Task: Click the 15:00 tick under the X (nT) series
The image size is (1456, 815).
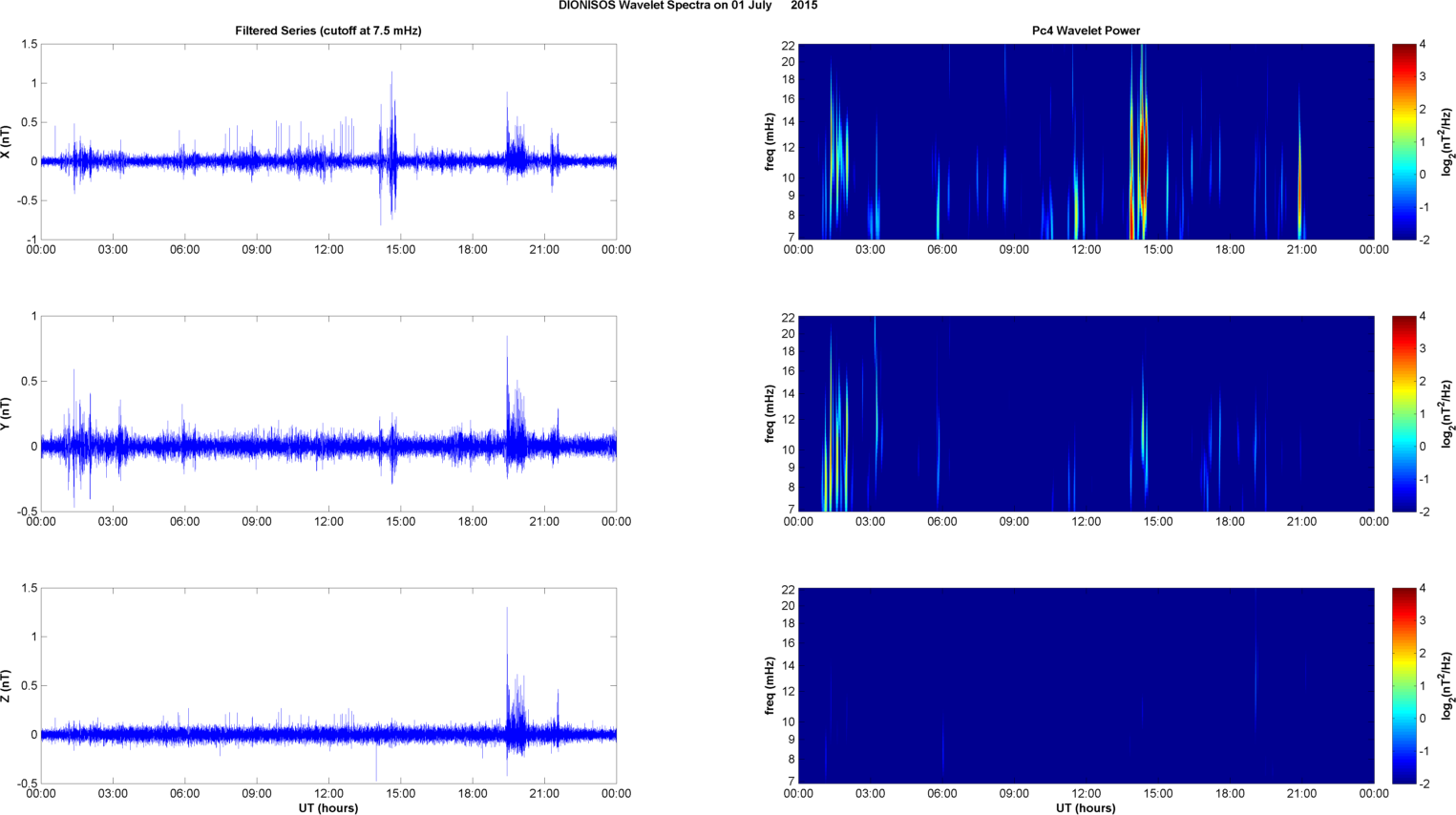Action: [x=401, y=250]
